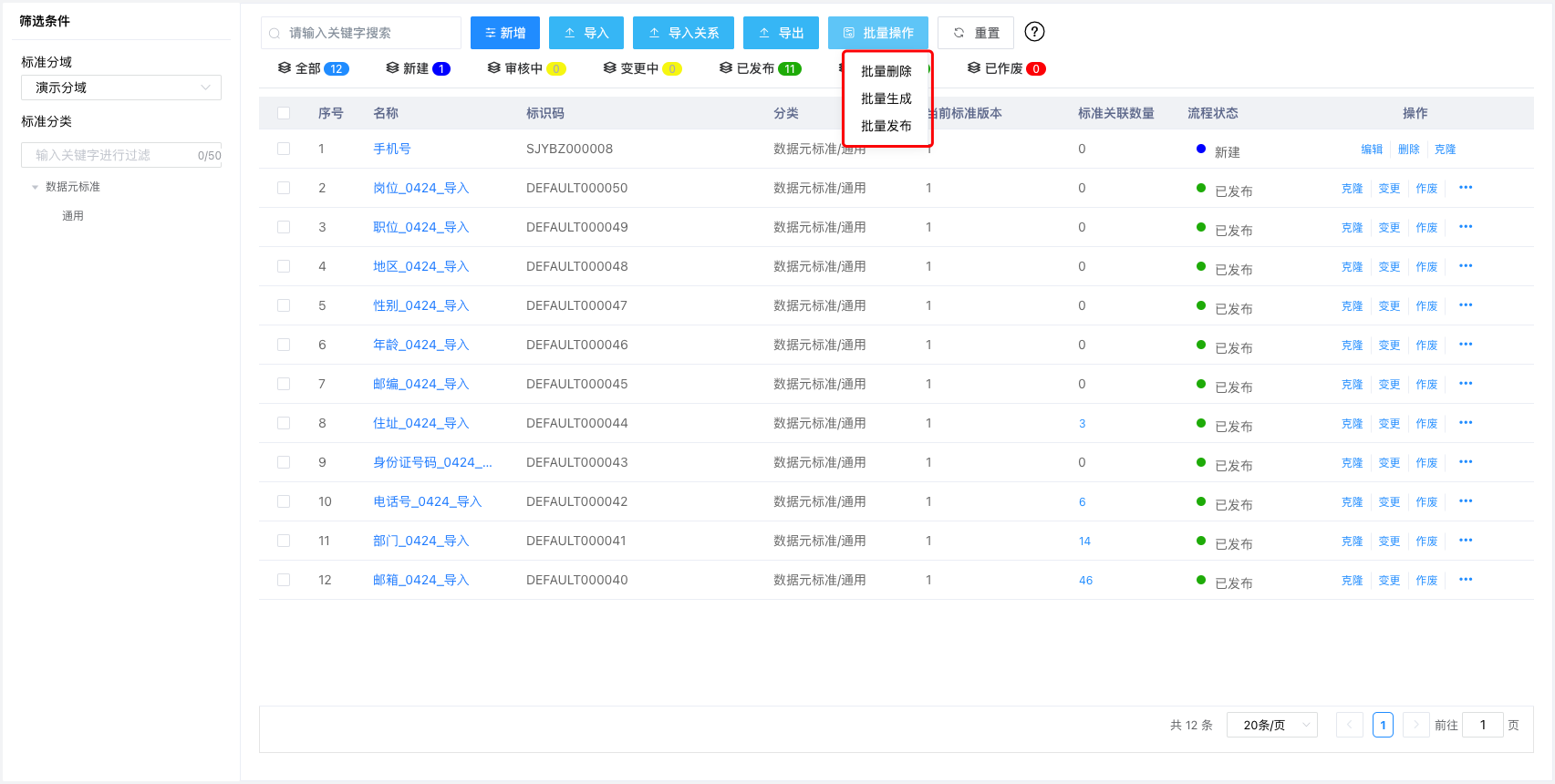Open the 标准分域 dropdown showing 演示分域
This screenshot has height=784, width=1555.
click(121, 88)
